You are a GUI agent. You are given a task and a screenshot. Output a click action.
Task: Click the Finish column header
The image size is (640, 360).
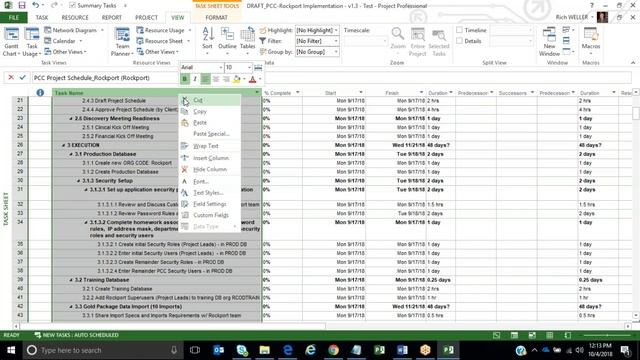(x=396, y=93)
